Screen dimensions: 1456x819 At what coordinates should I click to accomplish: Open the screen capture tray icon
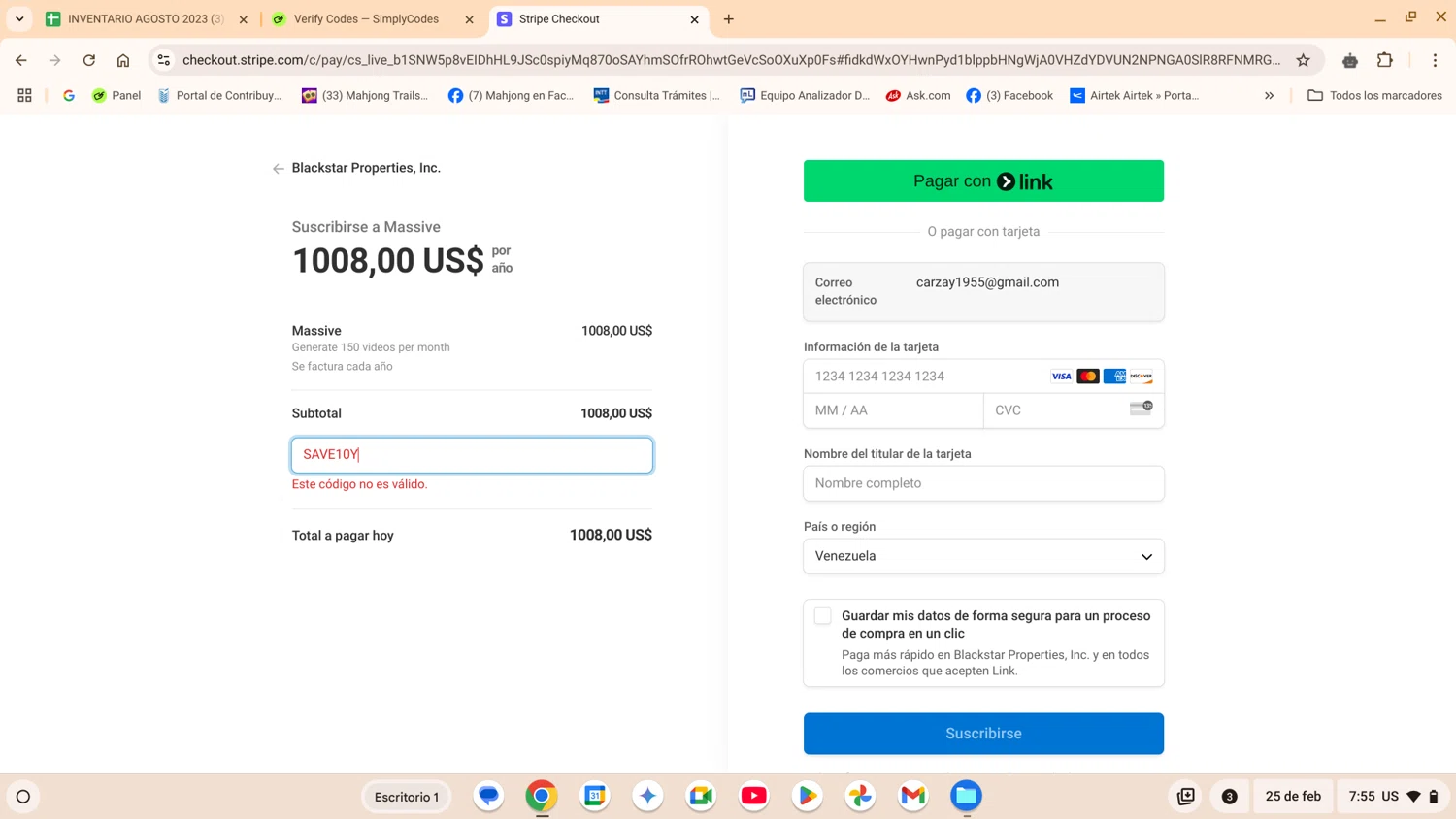pyautogui.click(x=1186, y=797)
